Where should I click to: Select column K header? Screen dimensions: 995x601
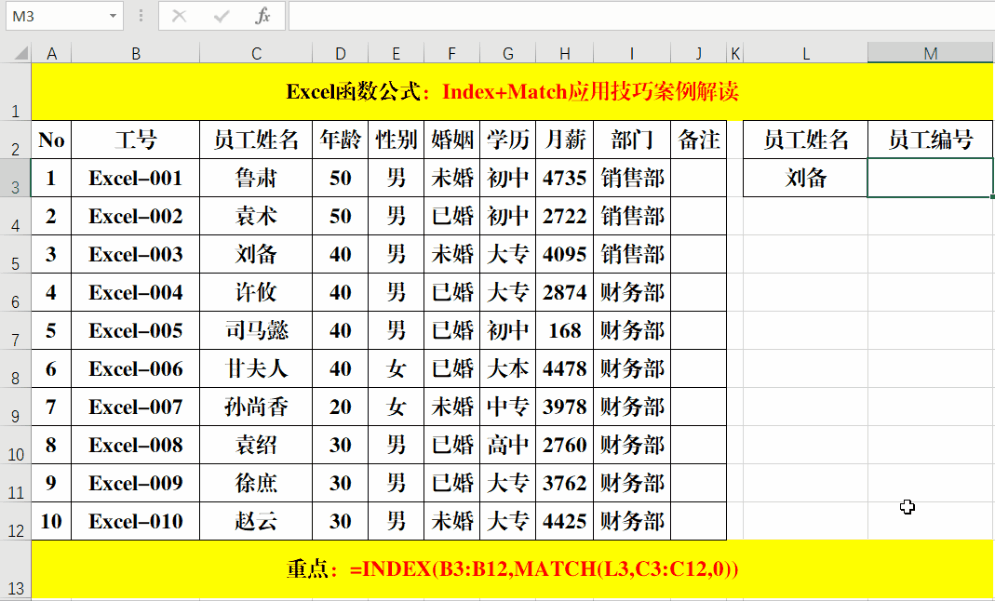(735, 53)
